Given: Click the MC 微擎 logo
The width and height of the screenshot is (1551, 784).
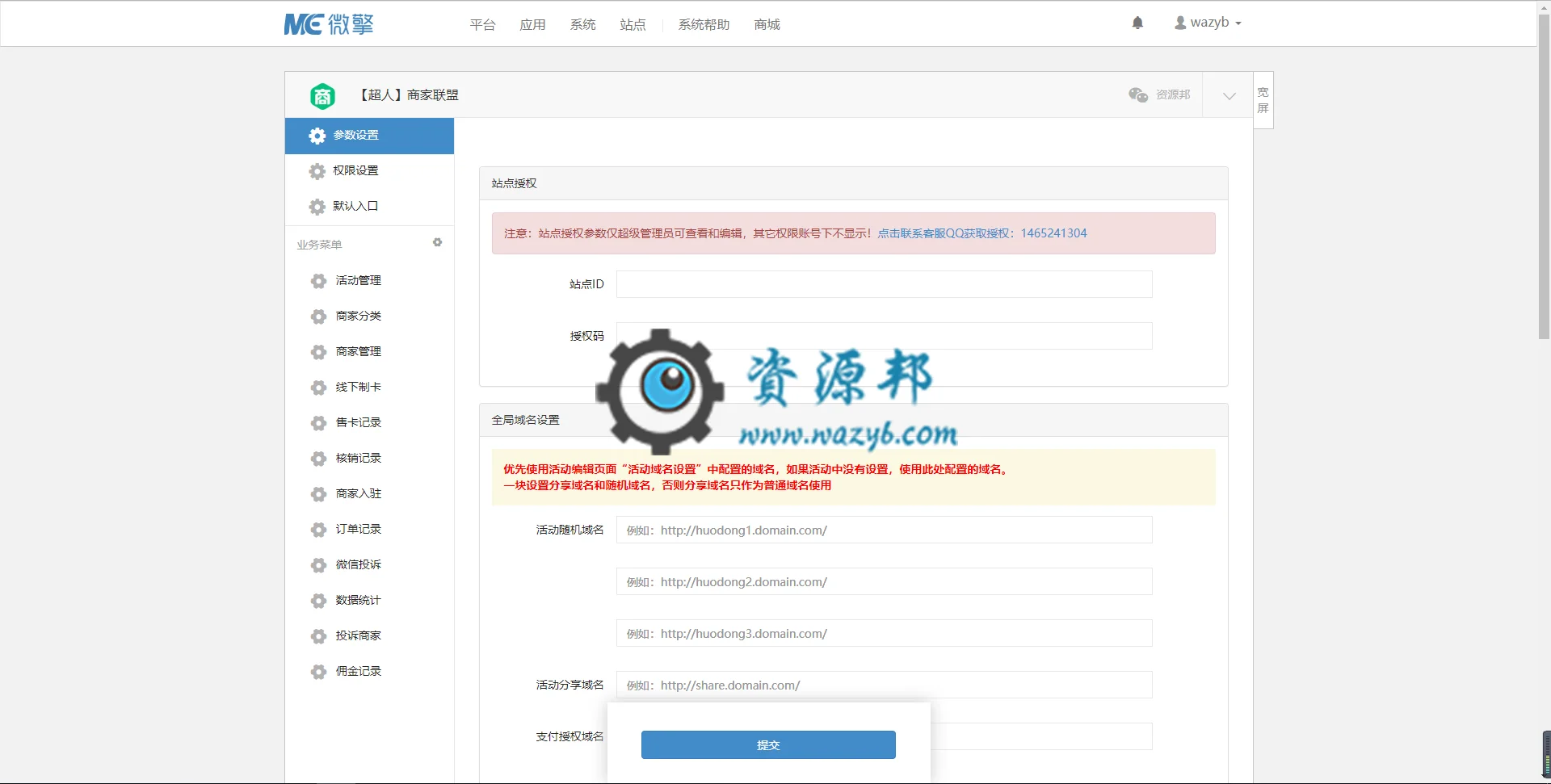Looking at the screenshot, I should coord(329,24).
